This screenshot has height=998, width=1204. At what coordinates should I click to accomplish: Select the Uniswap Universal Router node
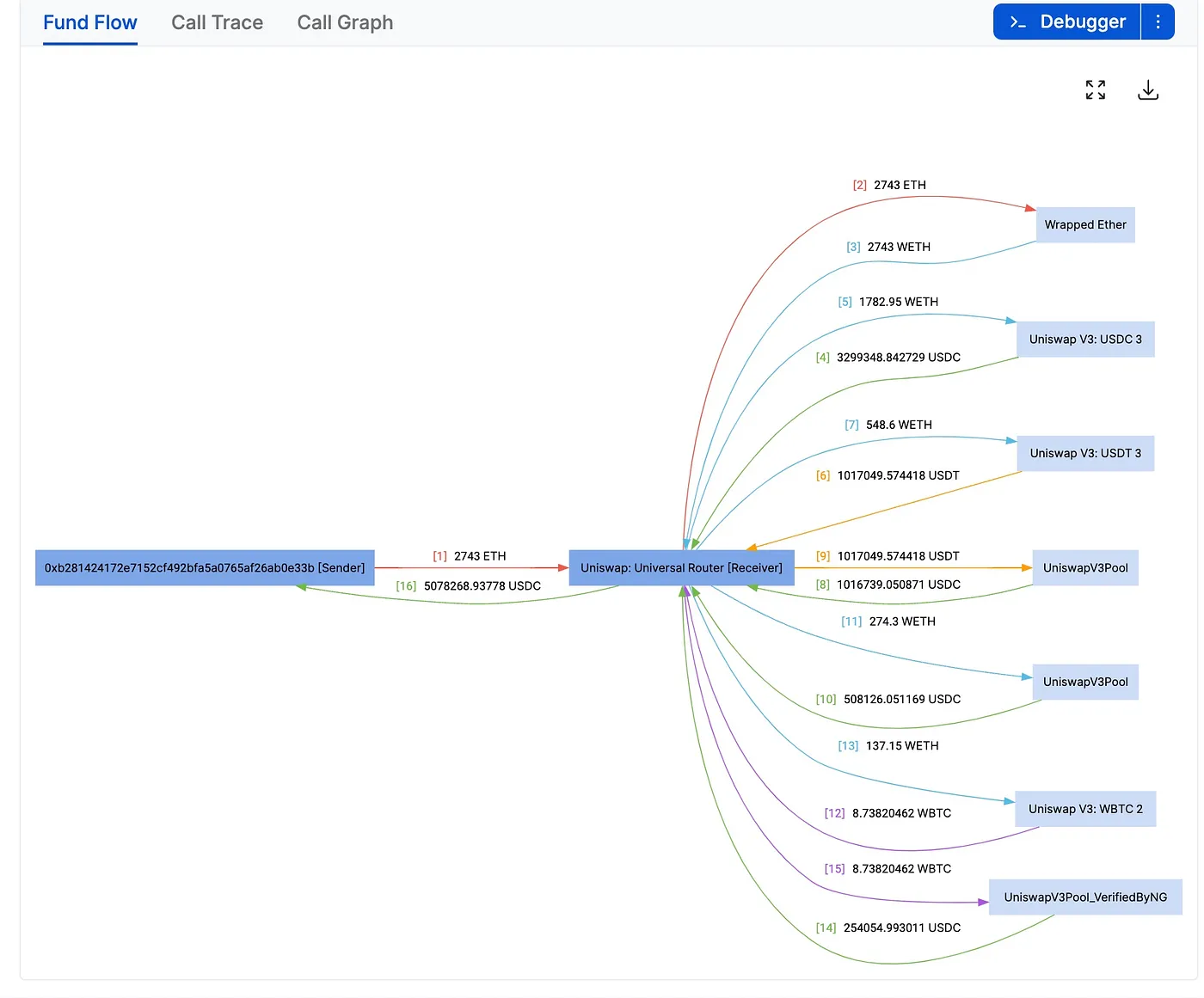(x=681, y=568)
